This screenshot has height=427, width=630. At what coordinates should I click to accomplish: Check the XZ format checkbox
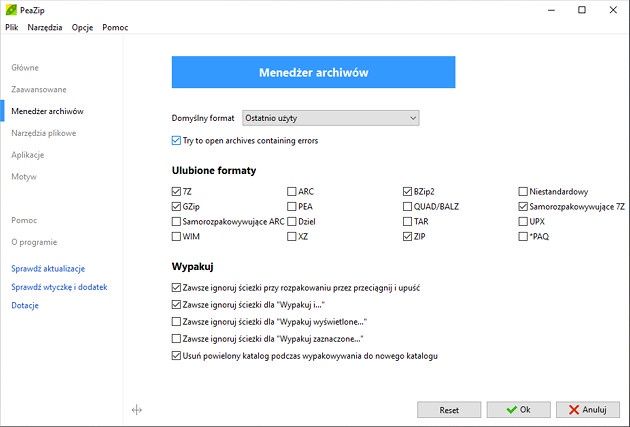(x=292, y=237)
